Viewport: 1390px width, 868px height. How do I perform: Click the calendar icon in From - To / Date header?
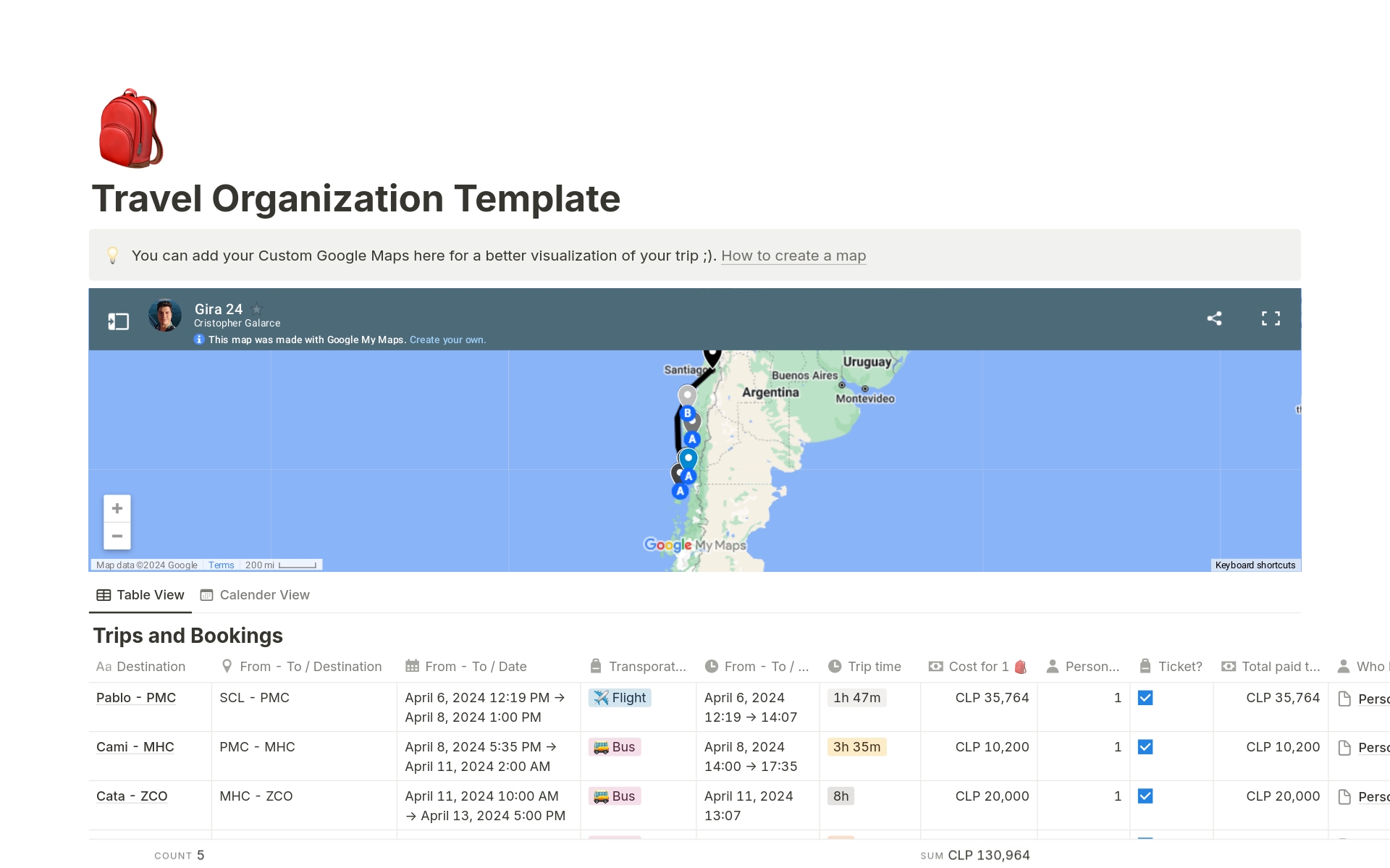(413, 665)
